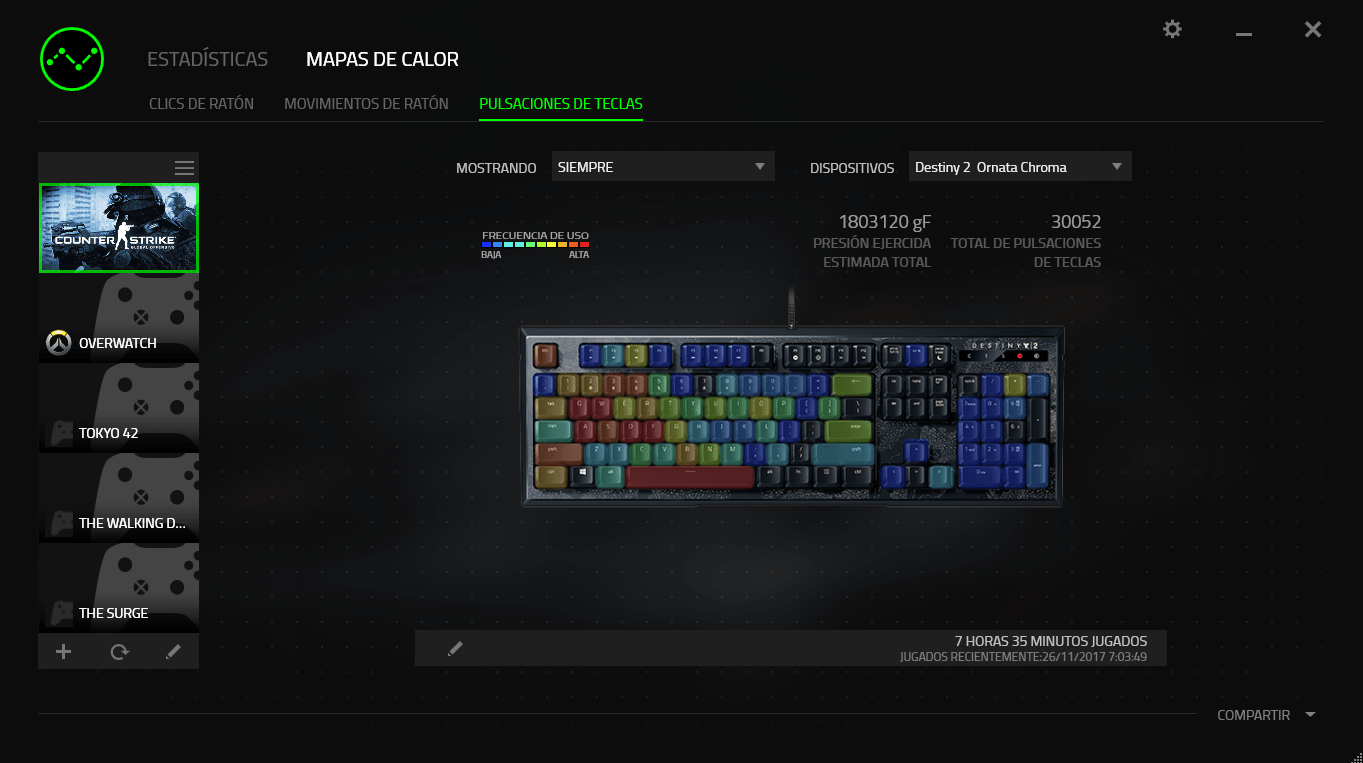
Task: Click the blue end of frequency legend
Action: [x=486, y=244]
